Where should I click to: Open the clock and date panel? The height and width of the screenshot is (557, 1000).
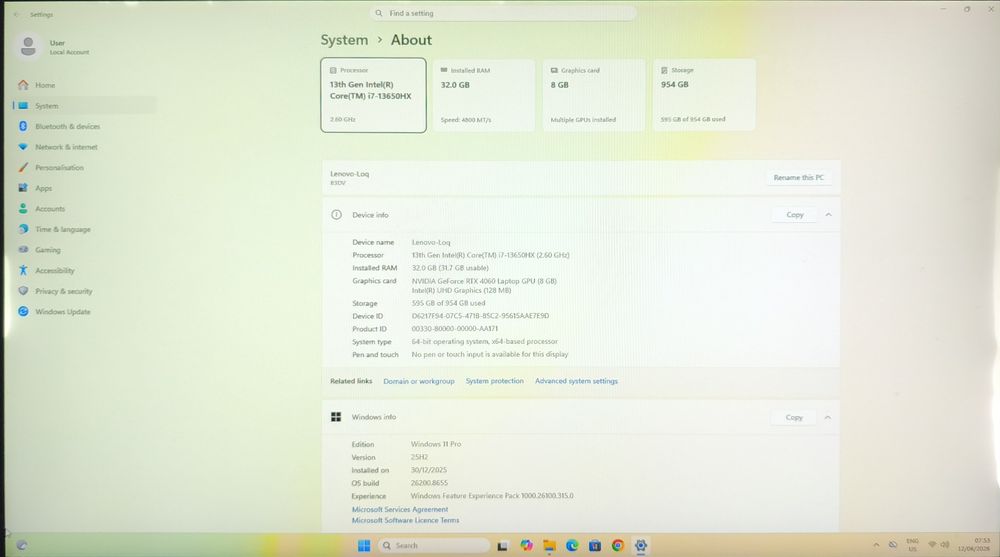(974, 545)
